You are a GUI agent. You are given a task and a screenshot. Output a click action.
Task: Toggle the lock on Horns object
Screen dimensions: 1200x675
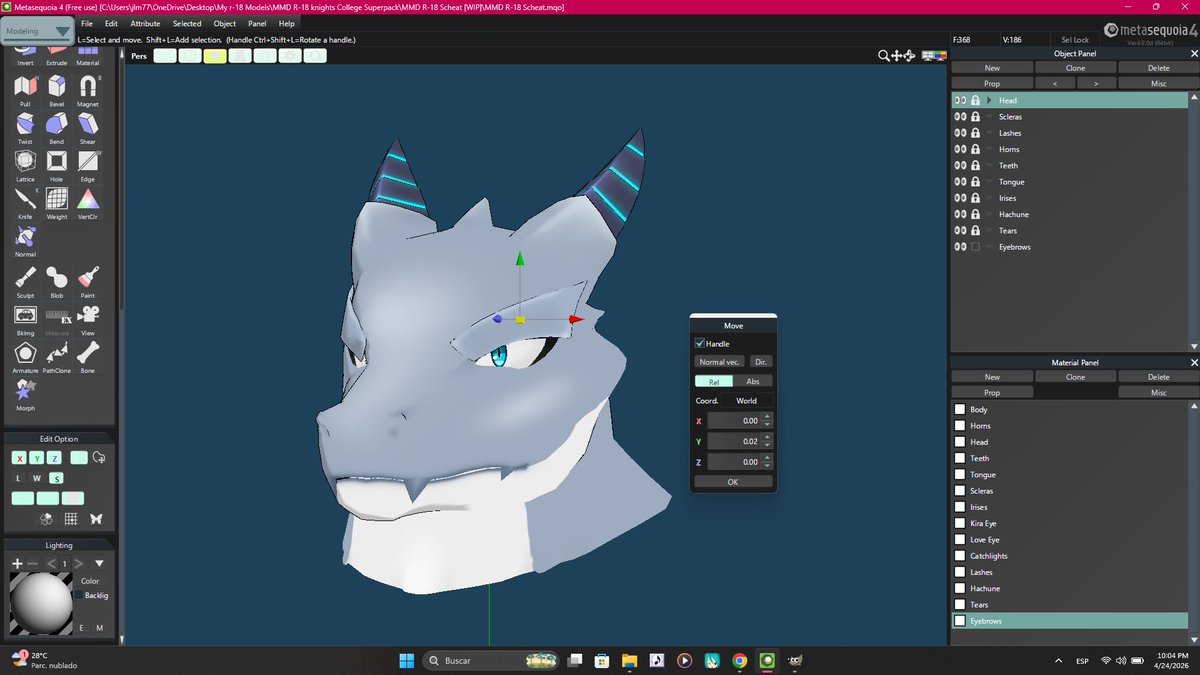coord(975,149)
